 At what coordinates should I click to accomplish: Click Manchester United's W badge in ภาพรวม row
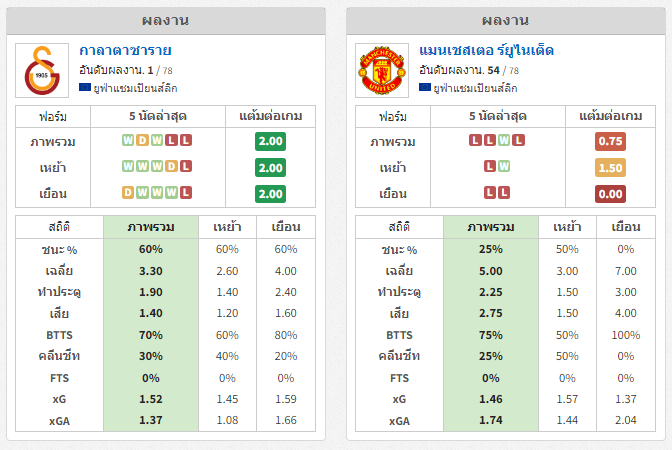point(504,140)
